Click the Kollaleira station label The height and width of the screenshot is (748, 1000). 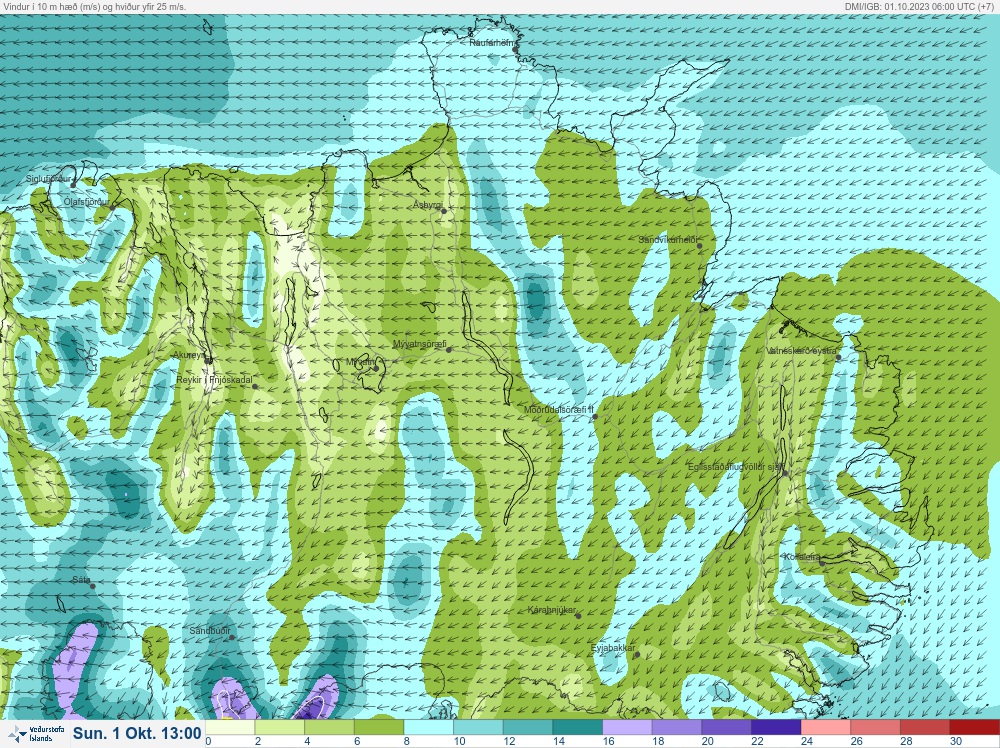coord(802,557)
